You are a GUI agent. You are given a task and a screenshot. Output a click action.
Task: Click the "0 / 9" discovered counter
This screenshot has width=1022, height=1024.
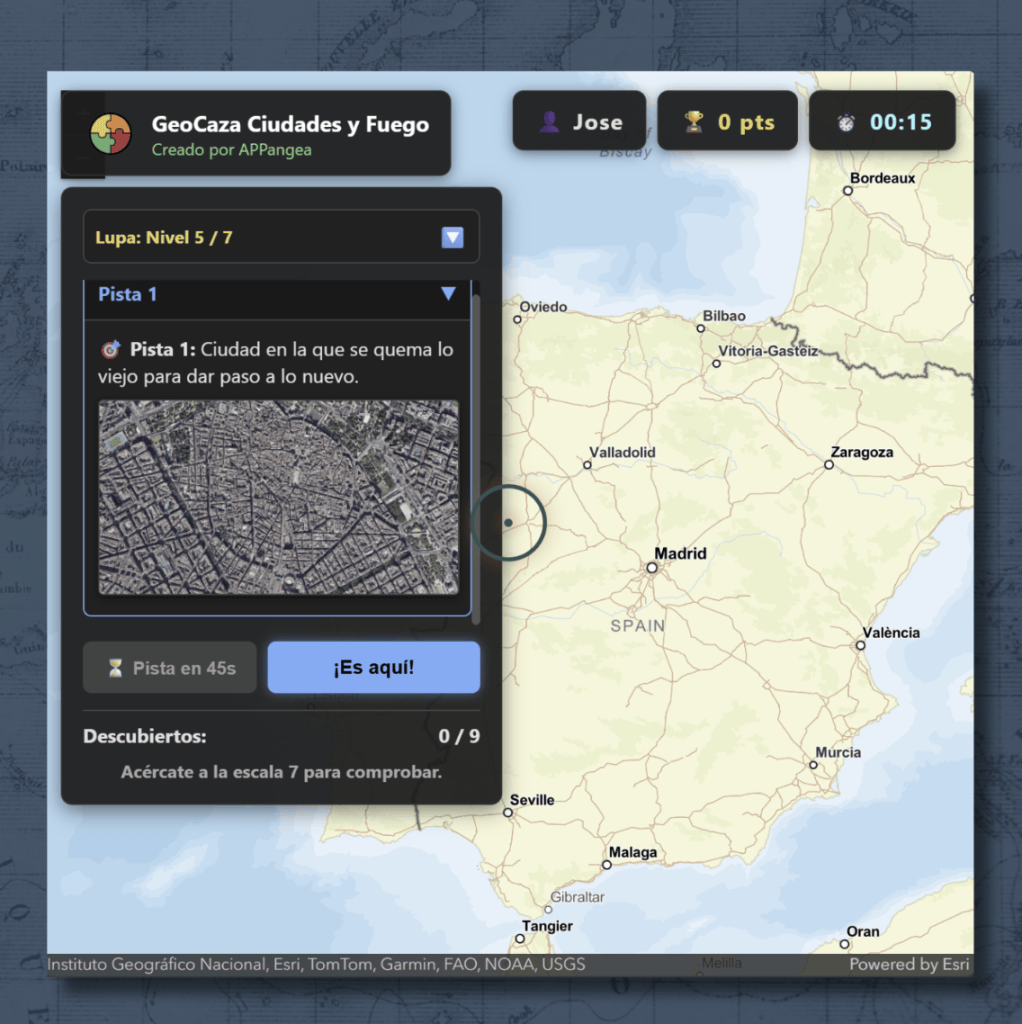click(x=459, y=736)
